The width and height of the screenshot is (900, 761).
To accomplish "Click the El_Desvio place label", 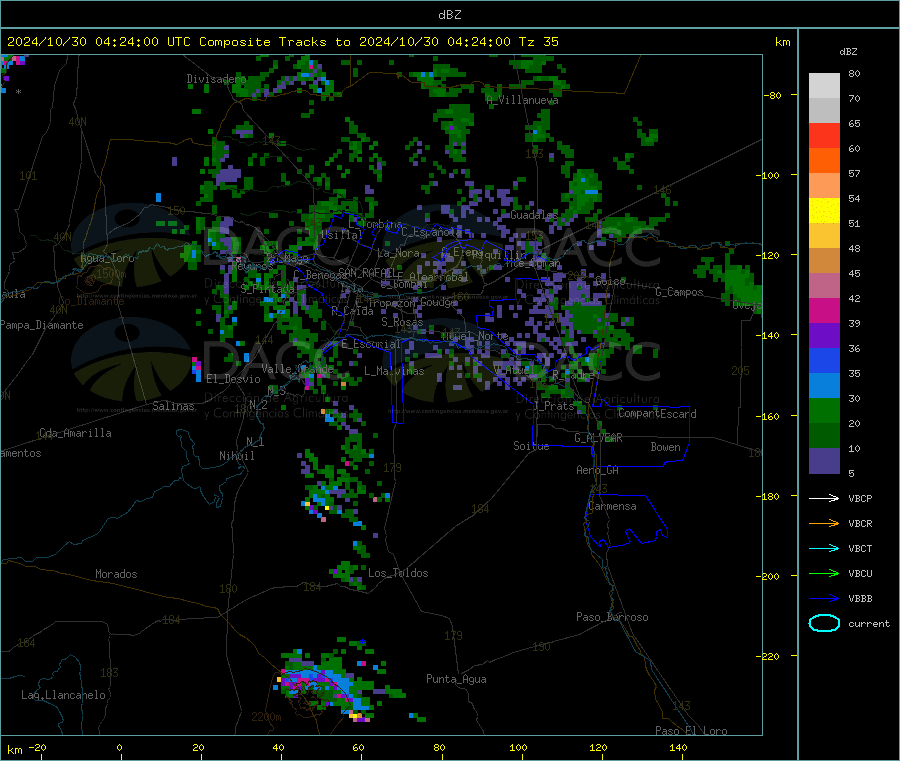I will coord(233,379).
